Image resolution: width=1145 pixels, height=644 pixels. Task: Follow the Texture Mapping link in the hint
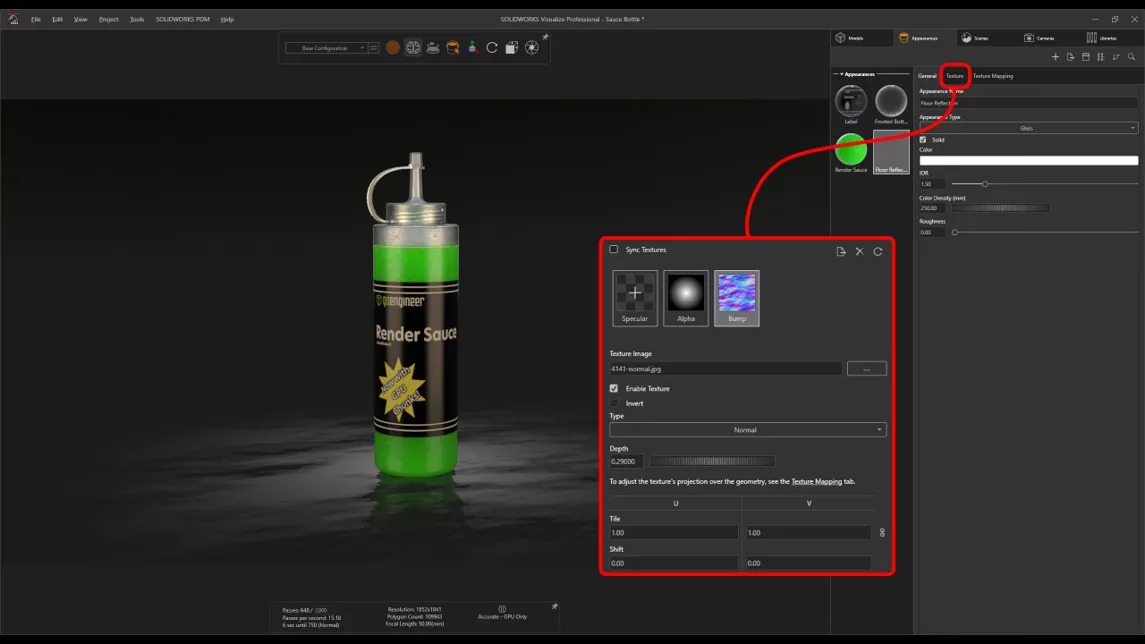tap(816, 482)
